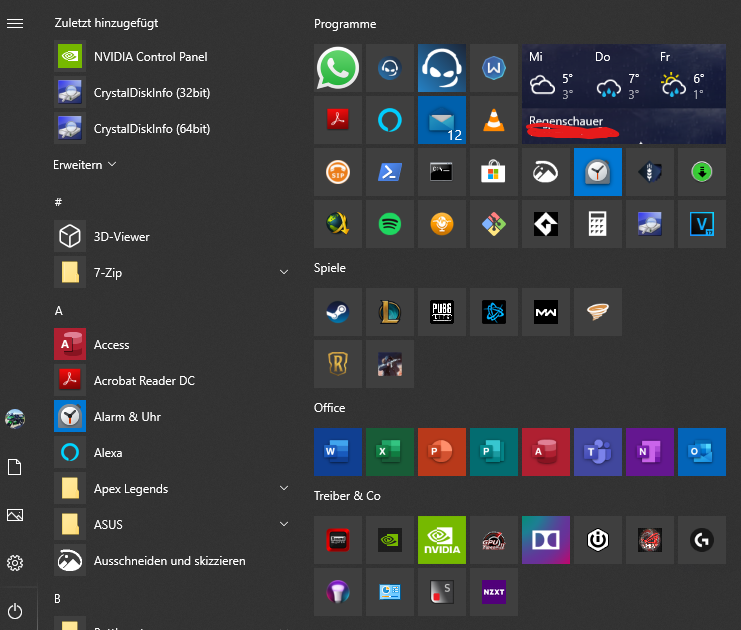
Task: Launch the OneNote tile
Action: [650, 452]
